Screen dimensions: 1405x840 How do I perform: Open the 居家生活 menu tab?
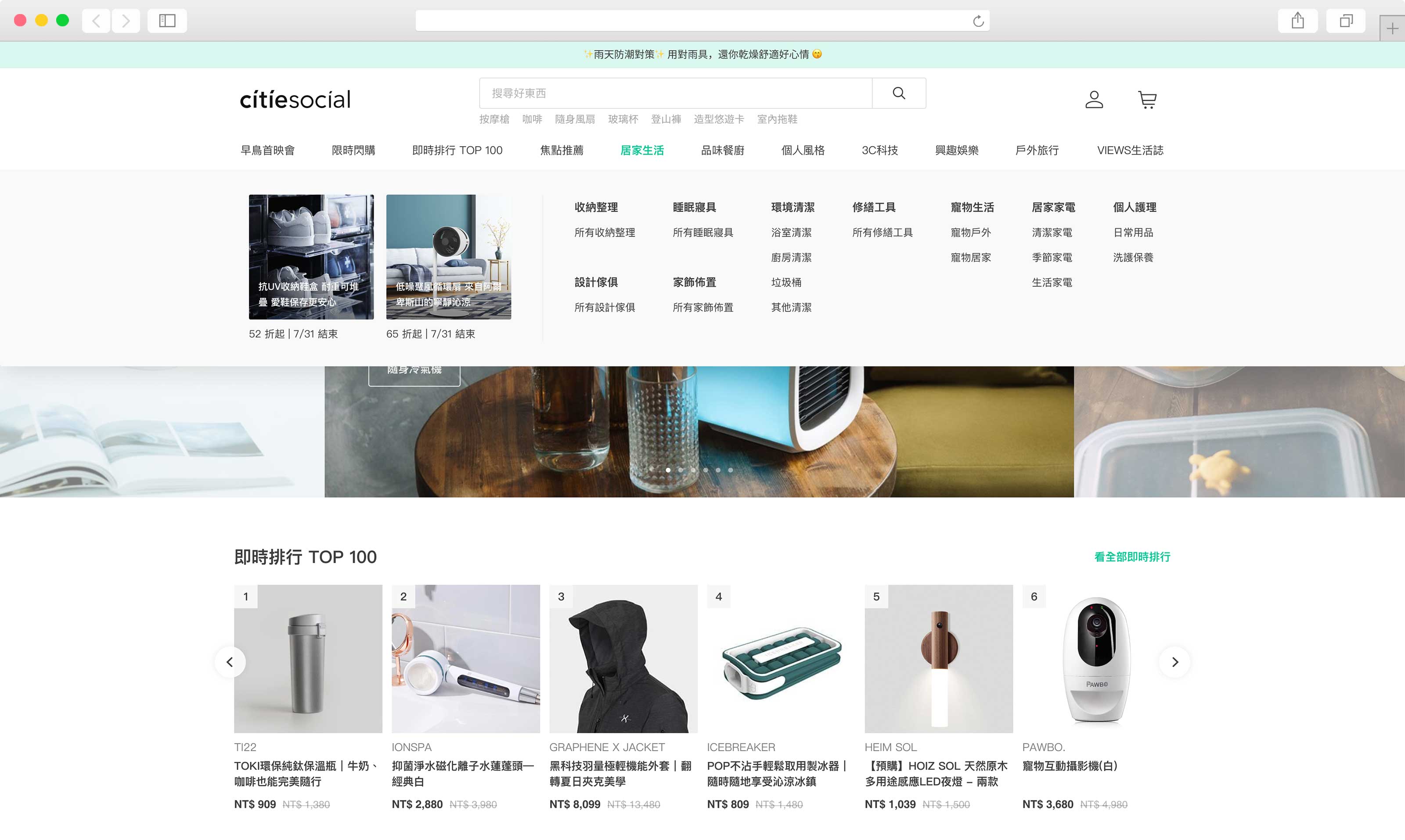point(641,150)
